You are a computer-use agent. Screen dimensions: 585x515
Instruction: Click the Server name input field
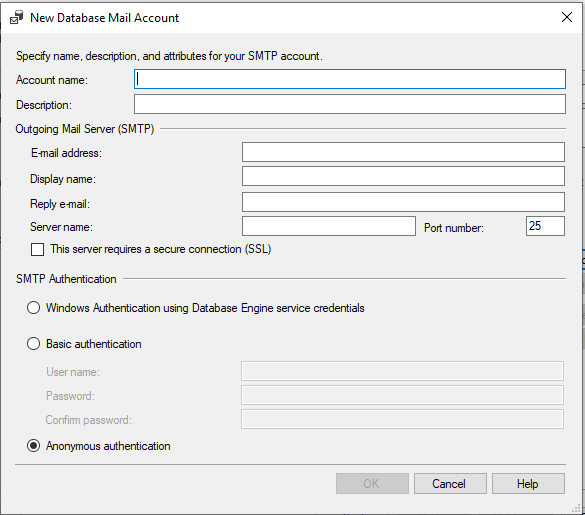(x=329, y=226)
